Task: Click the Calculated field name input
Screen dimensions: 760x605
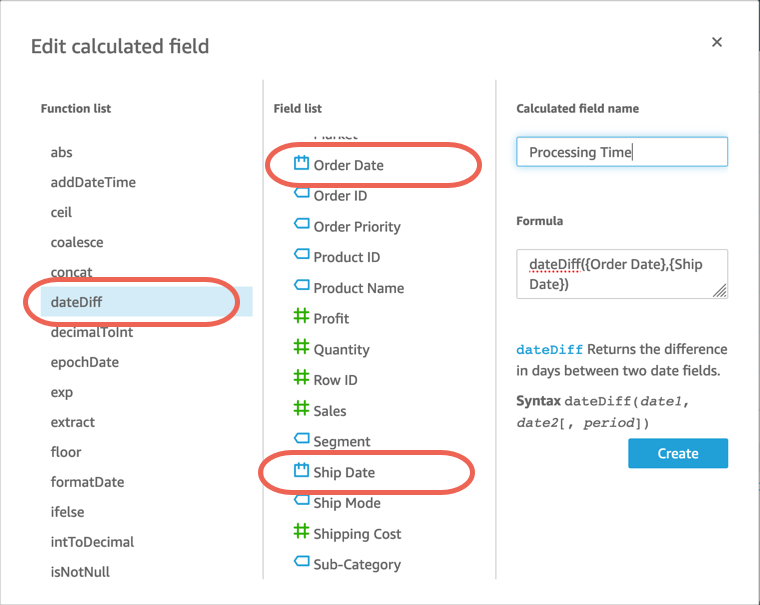Action: click(621, 152)
